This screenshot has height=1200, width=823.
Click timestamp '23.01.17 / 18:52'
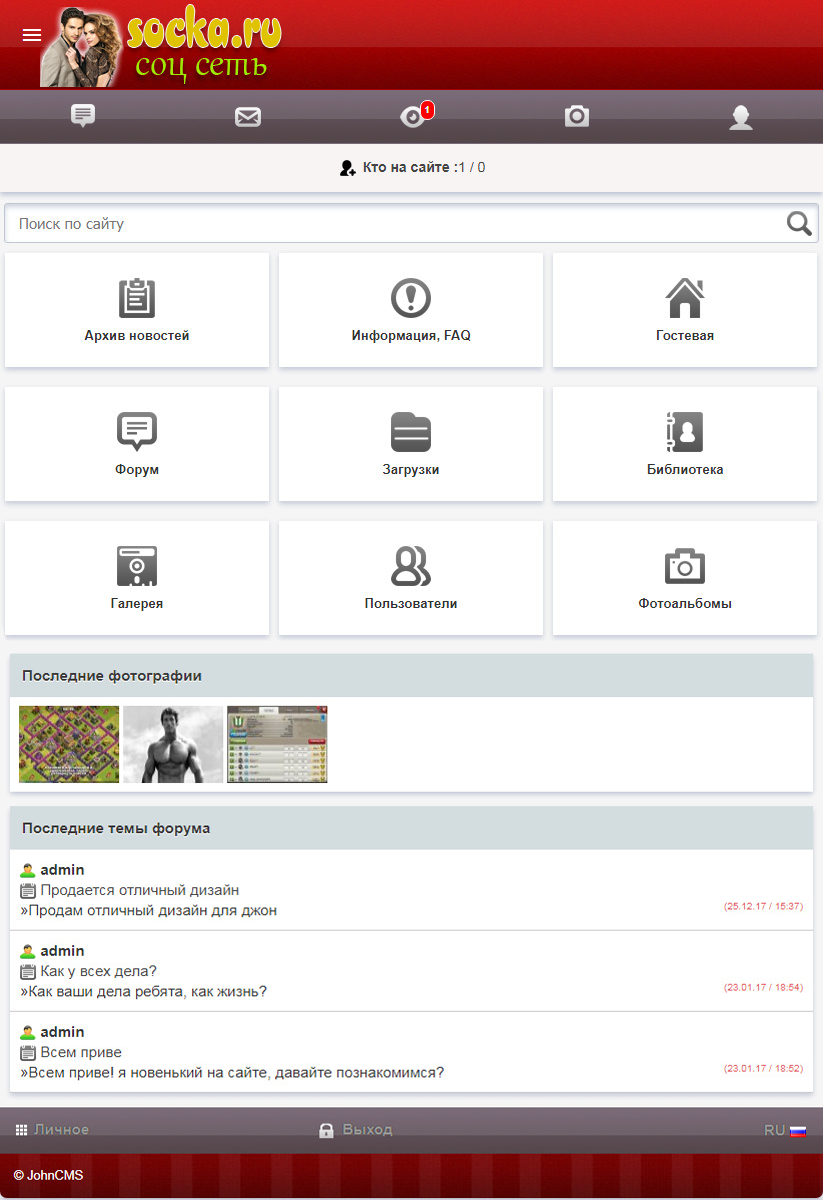click(763, 1068)
